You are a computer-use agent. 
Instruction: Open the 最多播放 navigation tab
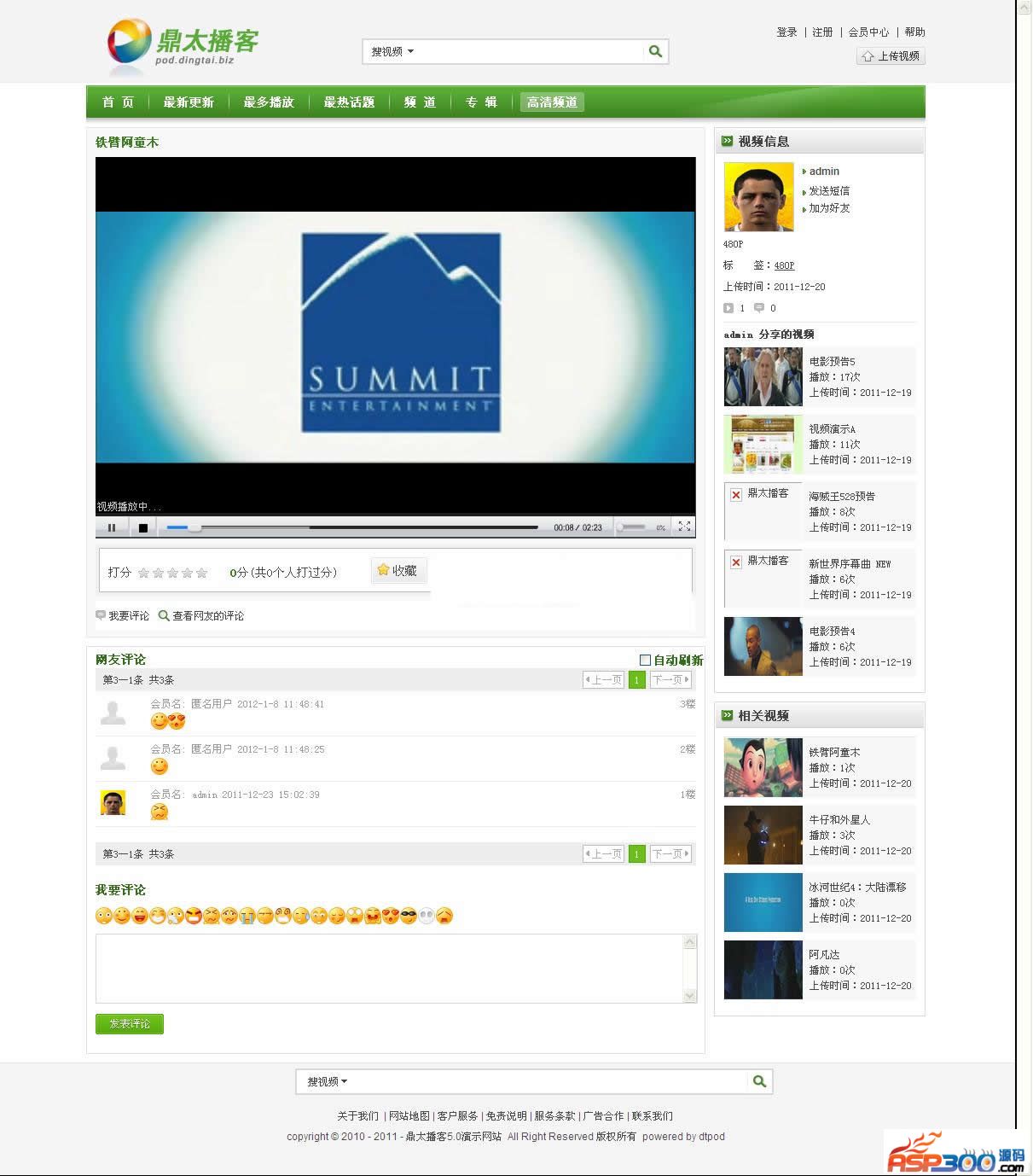click(x=269, y=102)
